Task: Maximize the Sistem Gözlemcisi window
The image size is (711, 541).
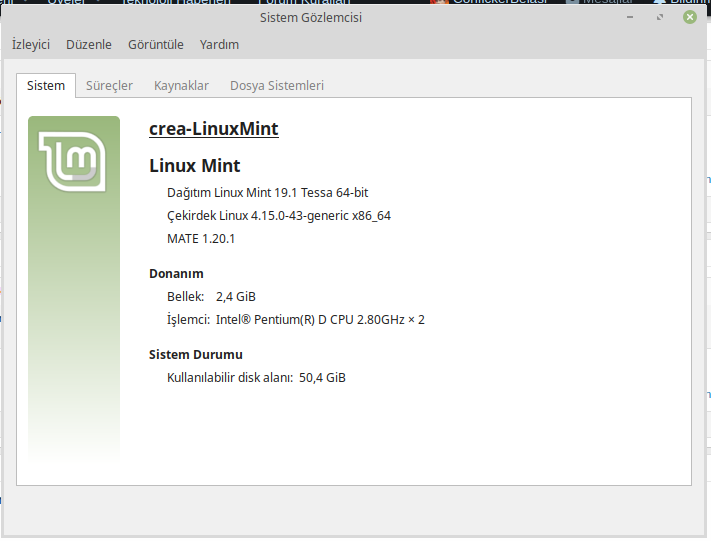Action: (x=660, y=17)
